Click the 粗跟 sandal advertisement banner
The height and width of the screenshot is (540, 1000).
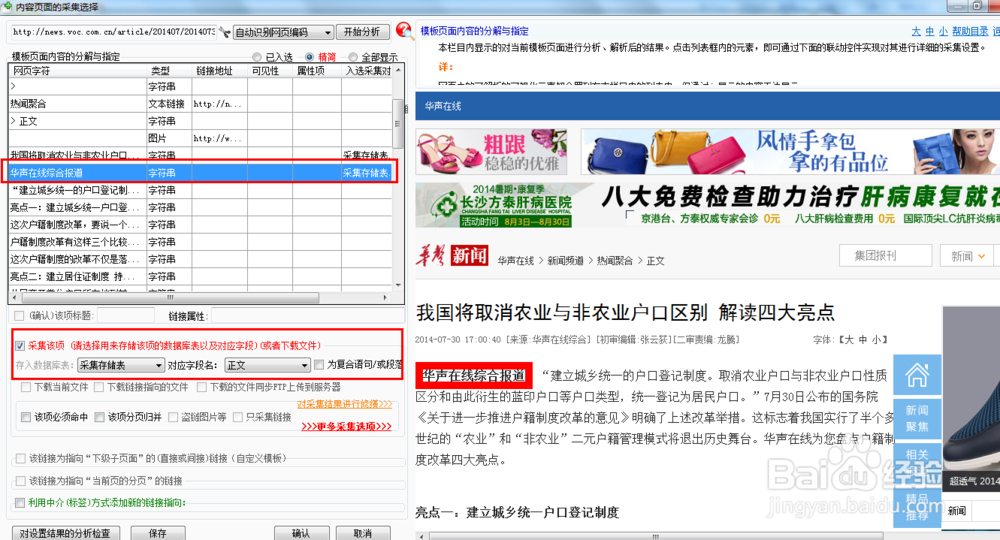click(x=492, y=152)
